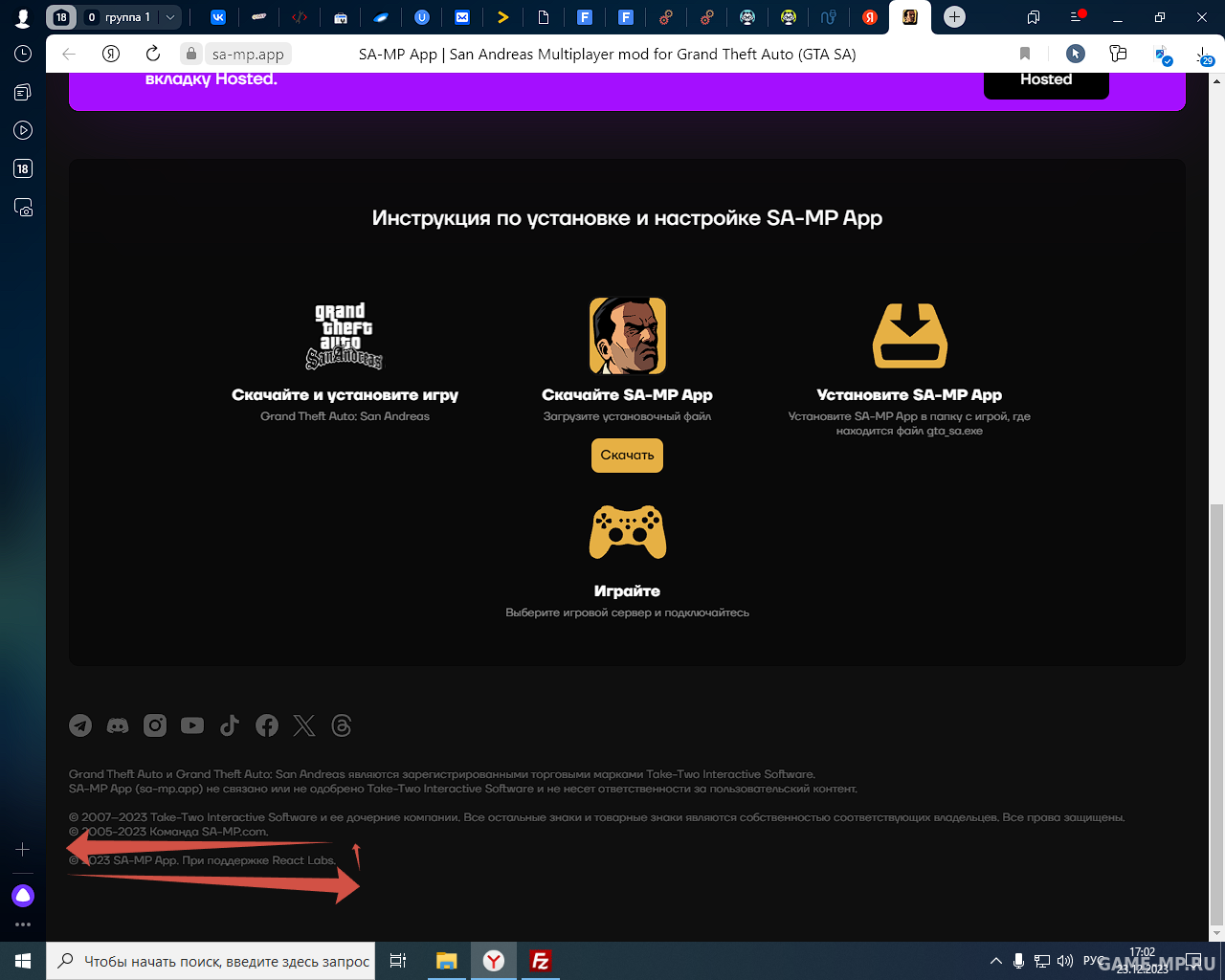Switch to the red Yandex tab
Viewport: 1225px width, 980px height.
[x=870, y=17]
